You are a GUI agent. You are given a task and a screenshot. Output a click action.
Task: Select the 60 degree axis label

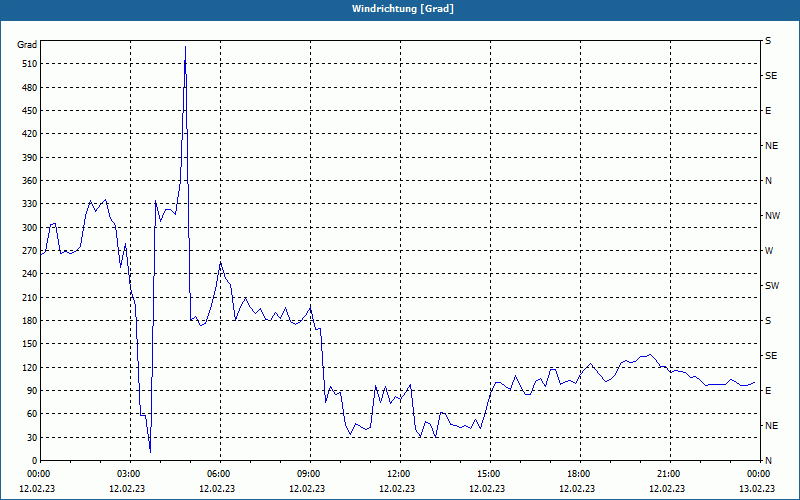[32, 414]
